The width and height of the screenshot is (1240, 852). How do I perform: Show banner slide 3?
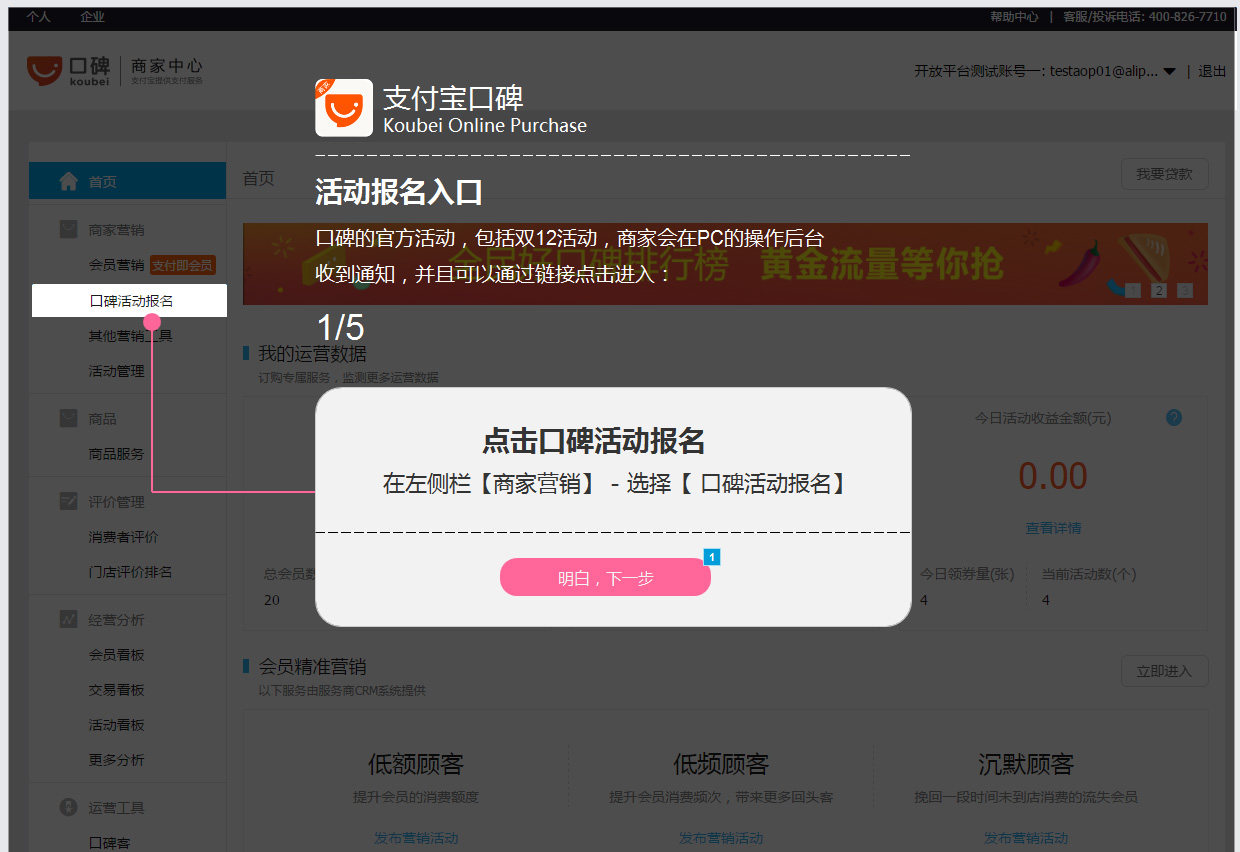[1185, 291]
